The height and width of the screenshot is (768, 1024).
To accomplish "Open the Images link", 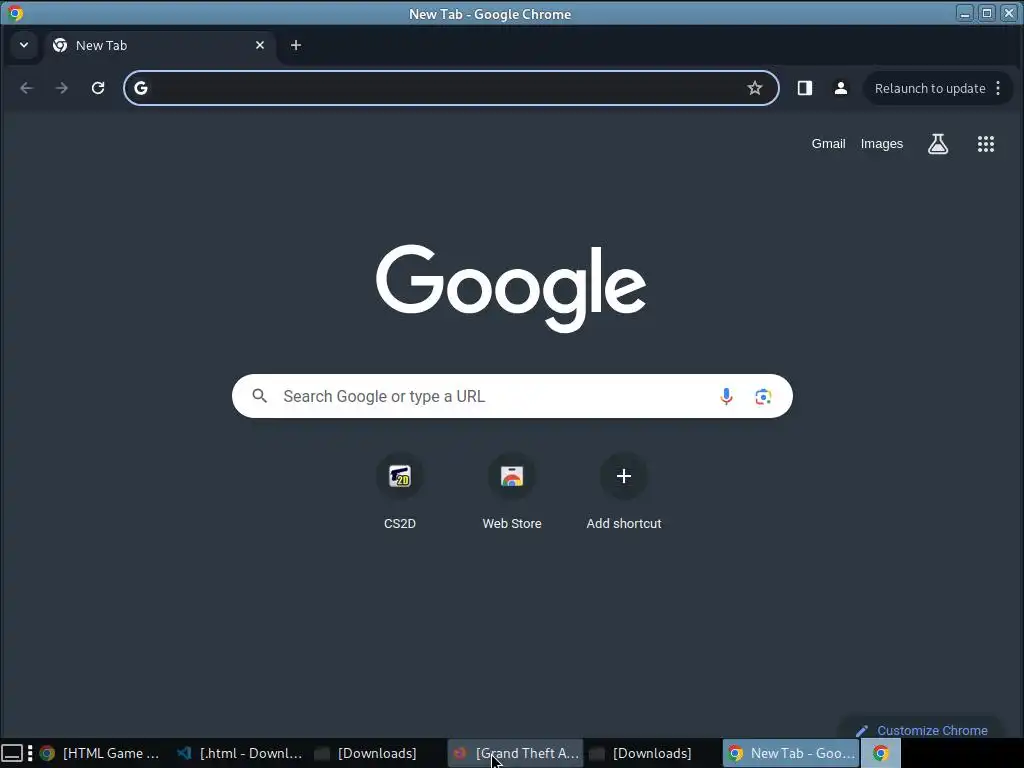I will (x=882, y=144).
